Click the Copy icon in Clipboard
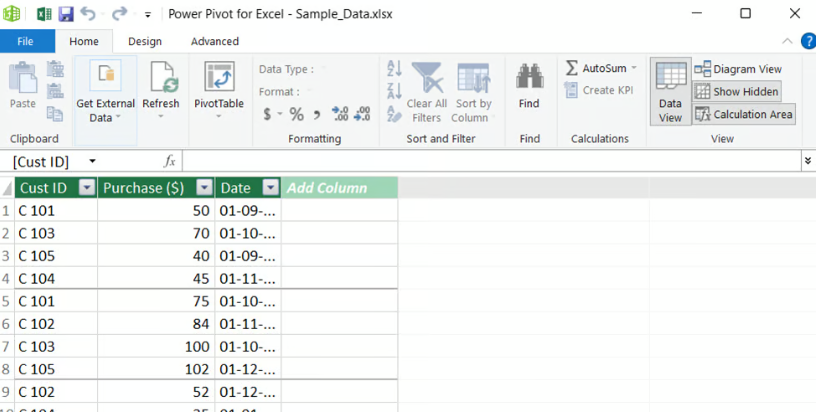 55,113
